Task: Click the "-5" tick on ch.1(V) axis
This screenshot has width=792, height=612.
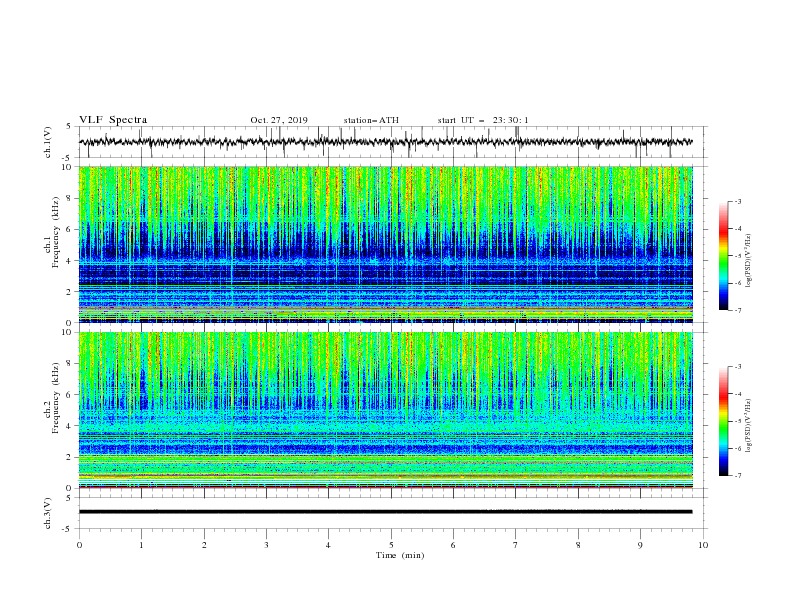Action: (x=67, y=158)
